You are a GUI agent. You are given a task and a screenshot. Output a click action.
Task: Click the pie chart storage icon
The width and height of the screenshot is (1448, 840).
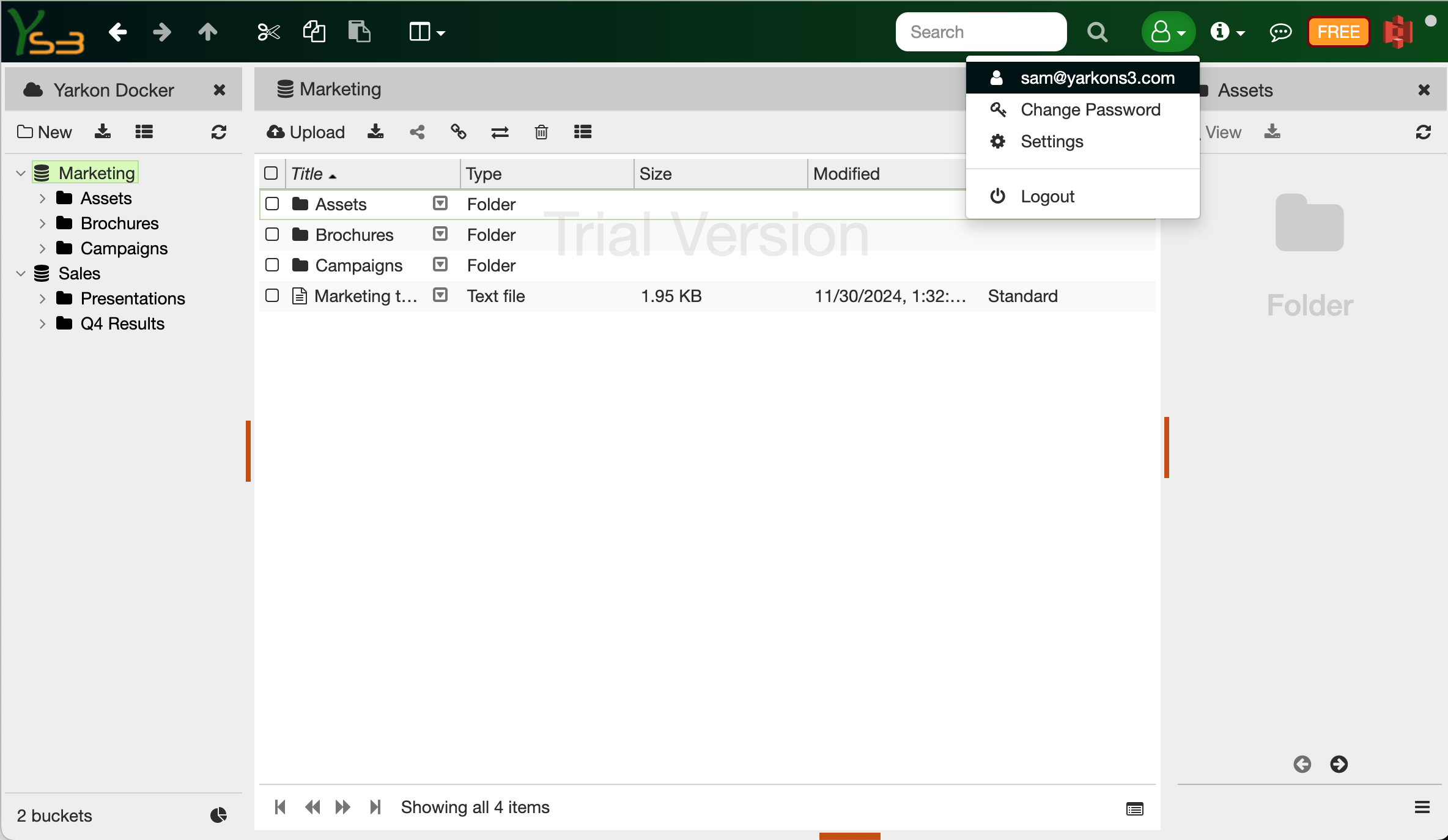[x=218, y=815]
